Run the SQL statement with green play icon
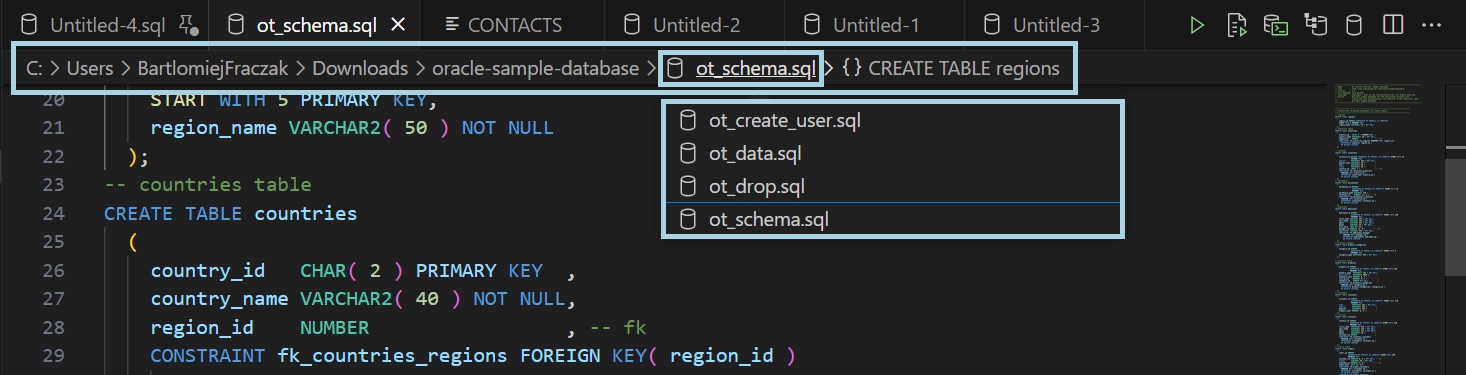1466x375 pixels. [x=1197, y=25]
